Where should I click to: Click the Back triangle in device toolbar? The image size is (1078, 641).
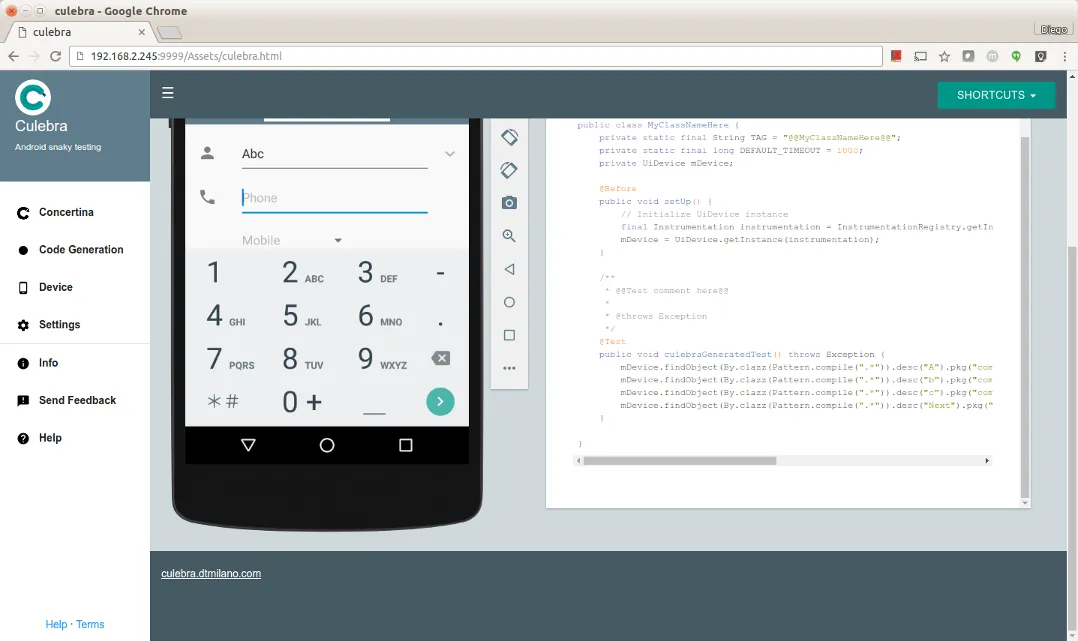pyautogui.click(x=509, y=269)
